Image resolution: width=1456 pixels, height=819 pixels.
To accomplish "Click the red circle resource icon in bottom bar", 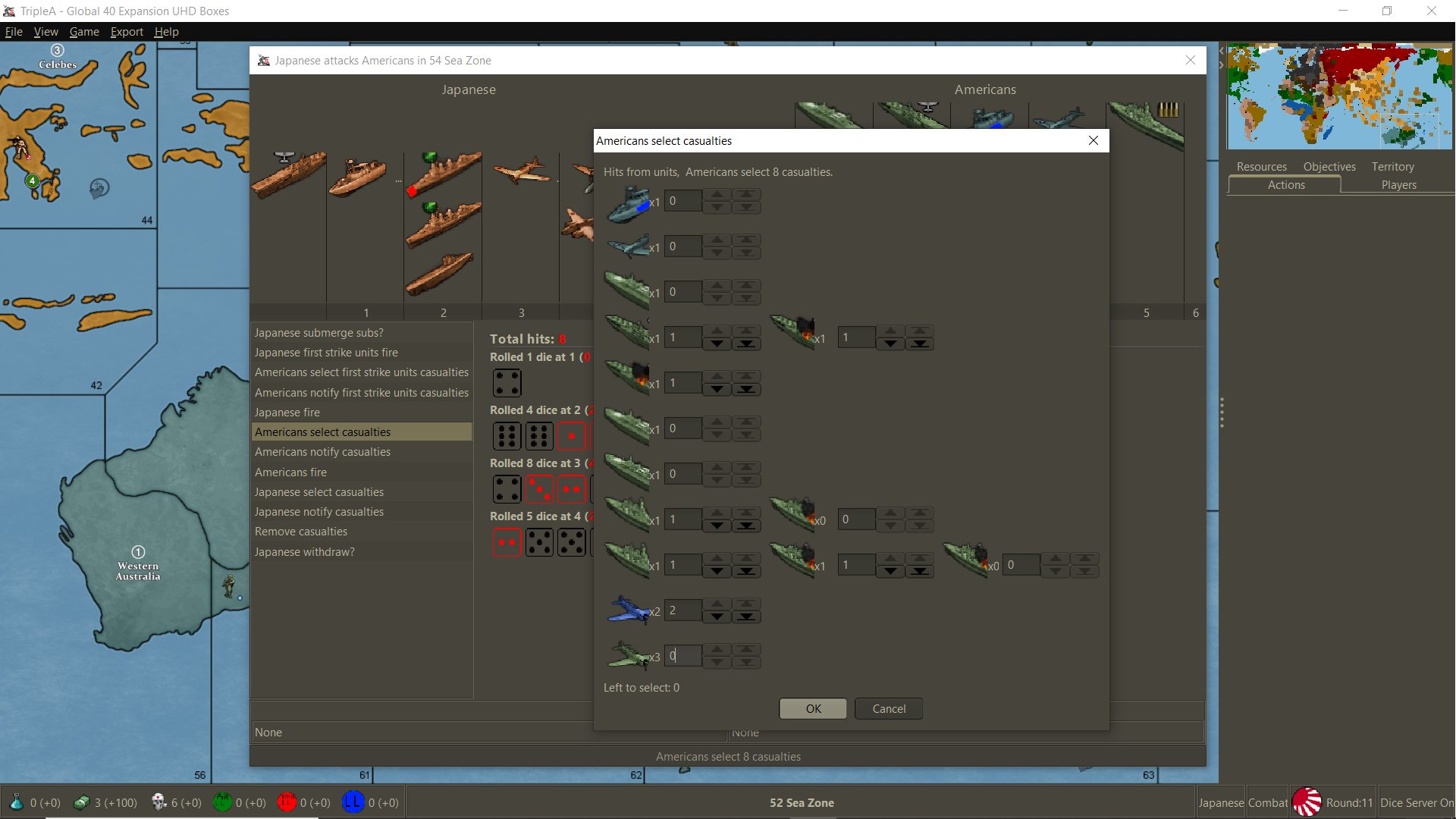I will coord(287,802).
